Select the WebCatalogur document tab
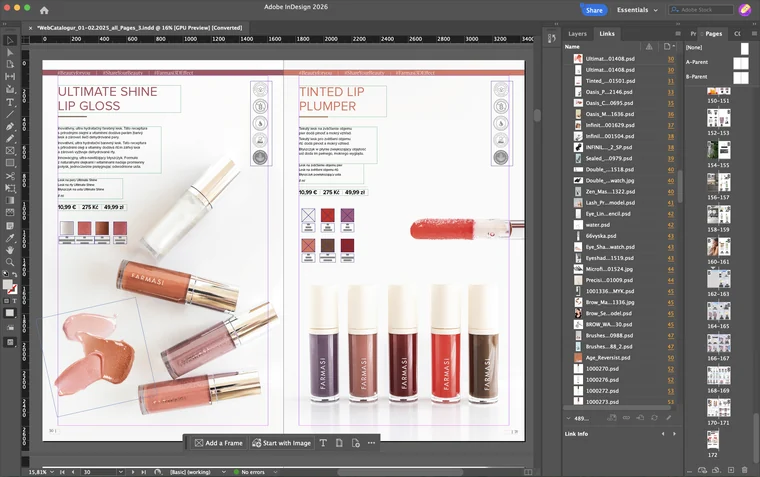This screenshot has width=760, height=477. 139,28
